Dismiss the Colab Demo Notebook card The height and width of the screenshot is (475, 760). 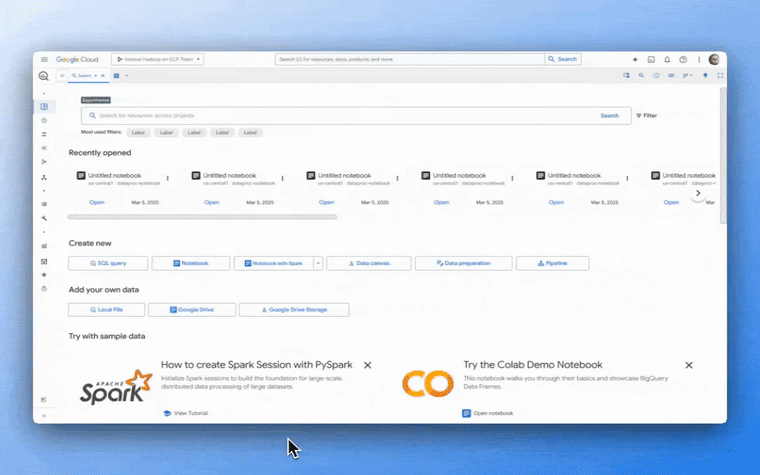coord(689,366)
